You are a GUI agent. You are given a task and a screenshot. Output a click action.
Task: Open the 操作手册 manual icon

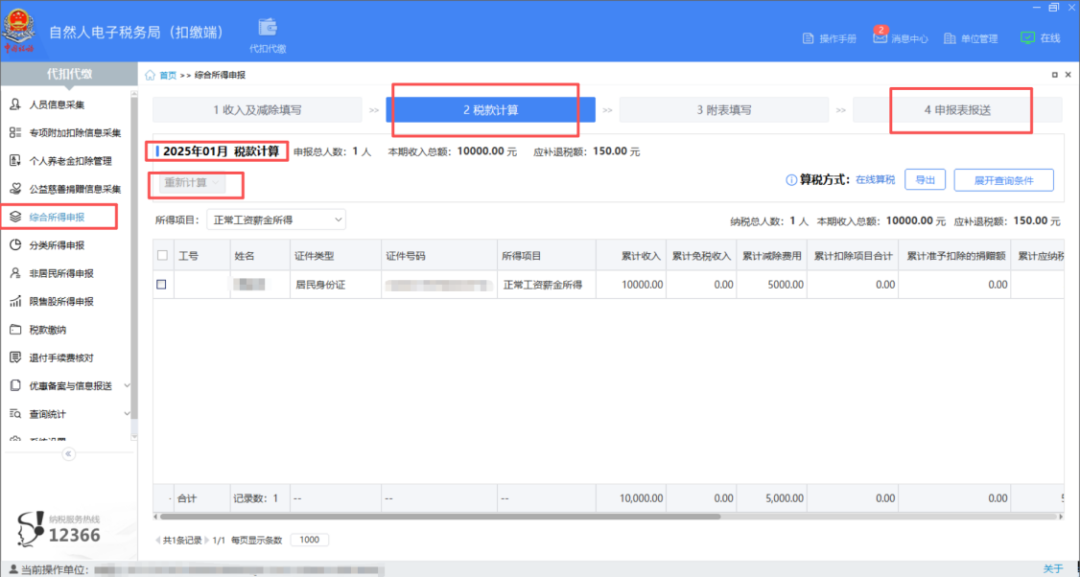pos(809,39)
